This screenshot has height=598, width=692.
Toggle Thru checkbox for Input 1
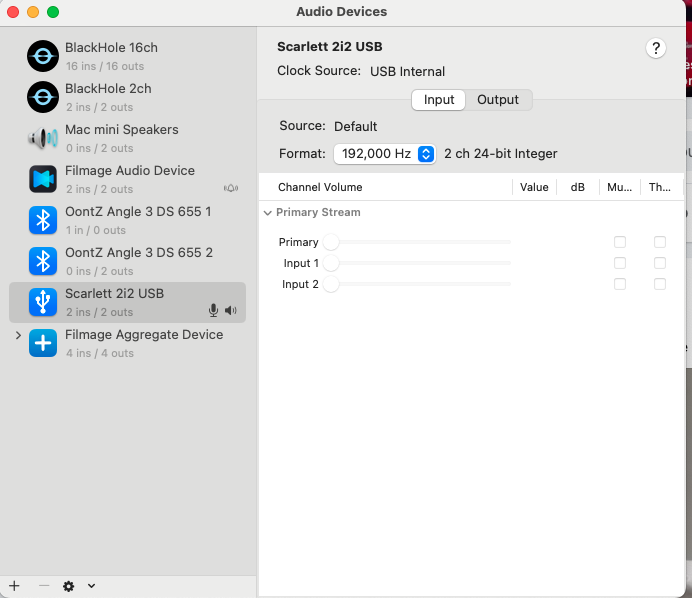coord(660,263)
